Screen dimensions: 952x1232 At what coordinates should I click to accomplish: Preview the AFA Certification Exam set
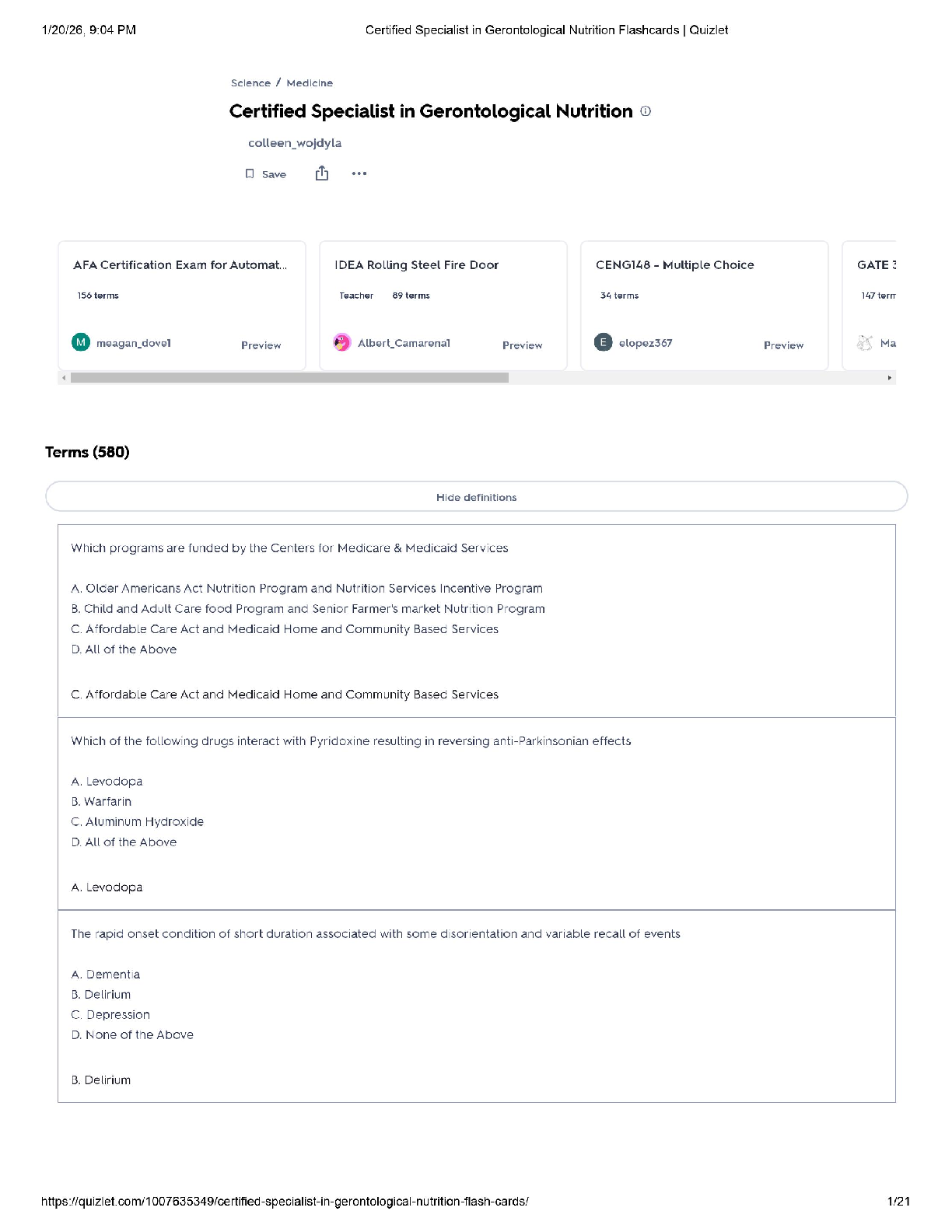point(261,345)
